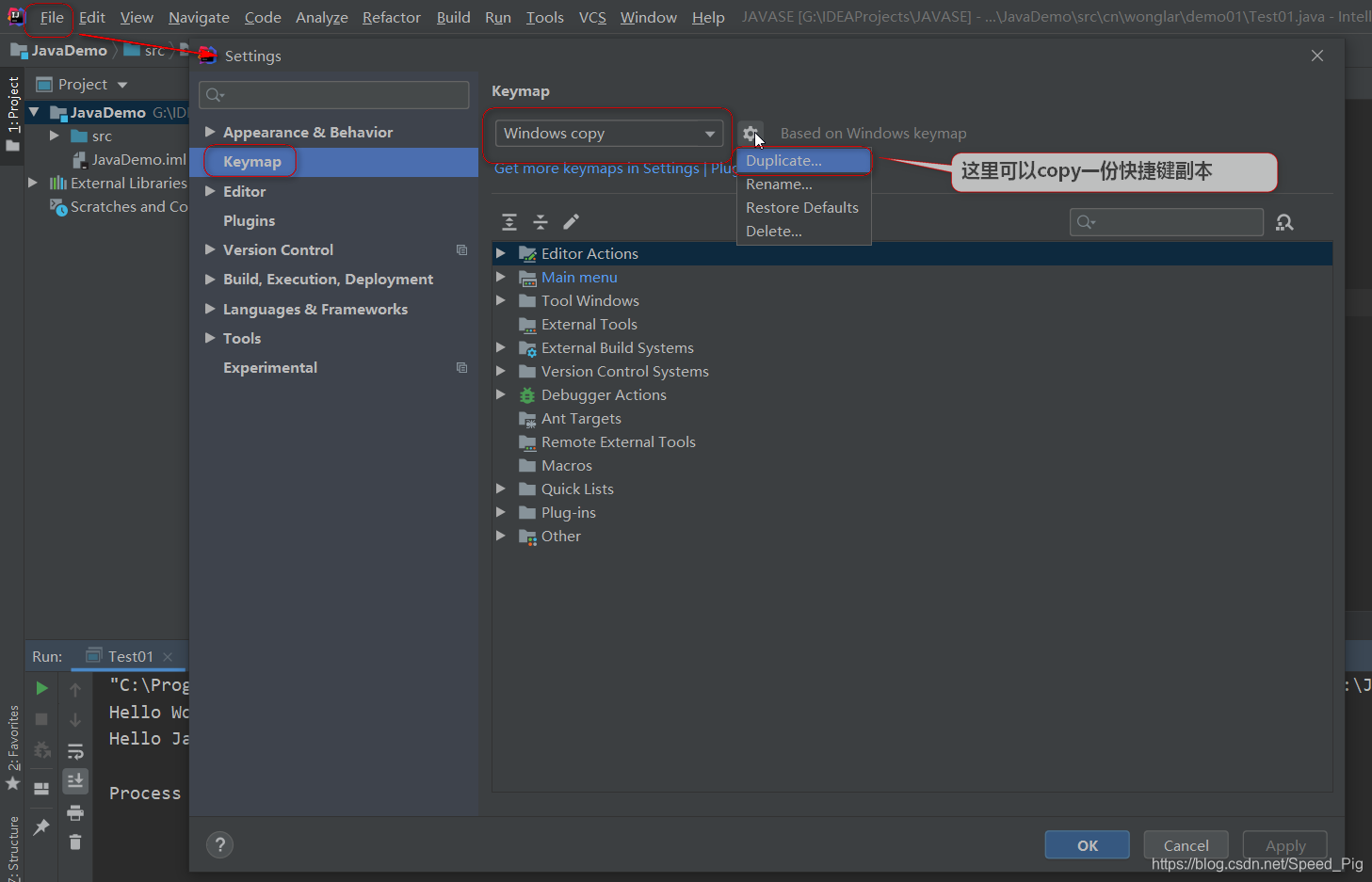Click the Up the Stack Trace arrow
1372x882 pixels.
coord(75,689)
